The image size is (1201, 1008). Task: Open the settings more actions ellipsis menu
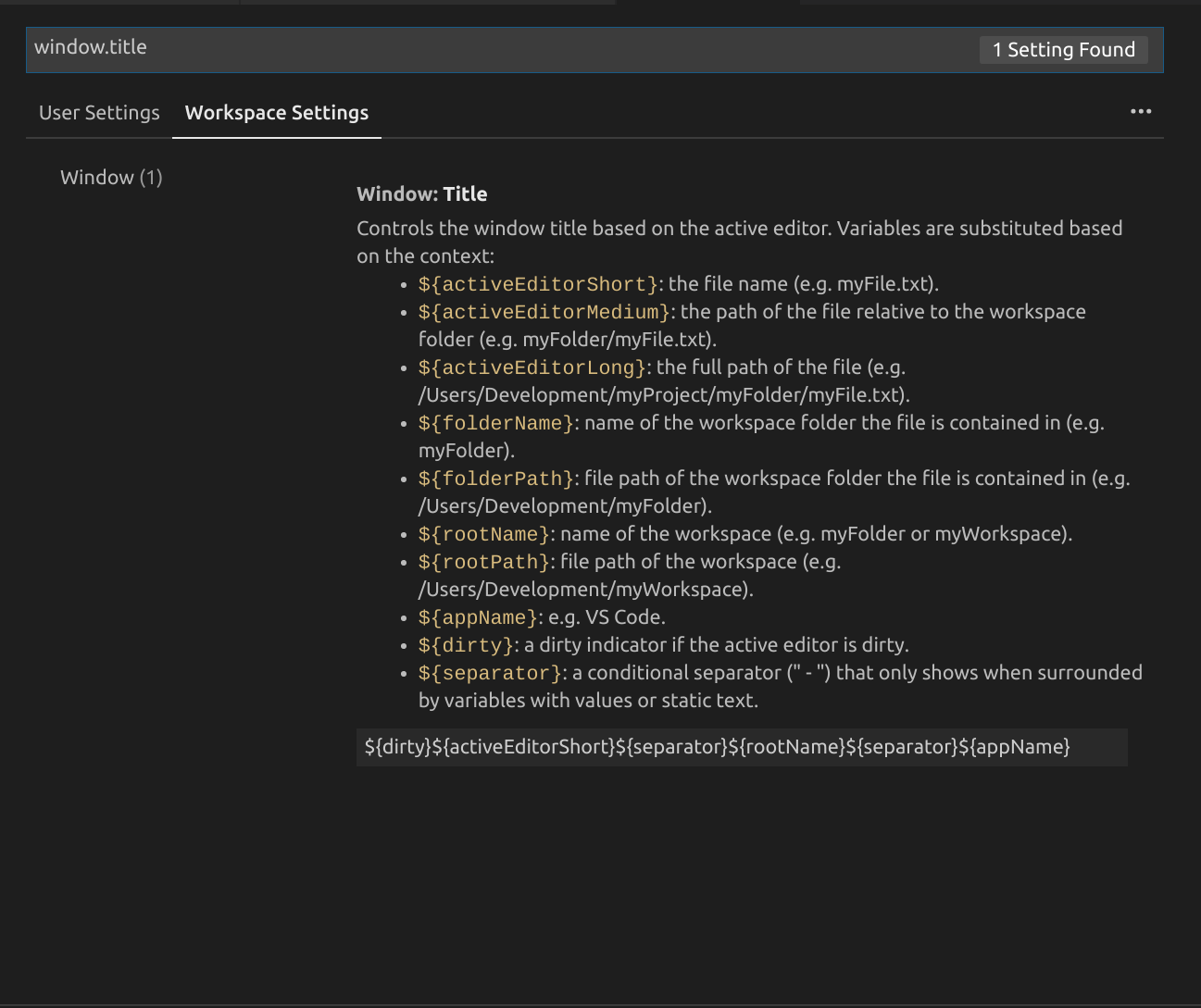coord(1141,111)
